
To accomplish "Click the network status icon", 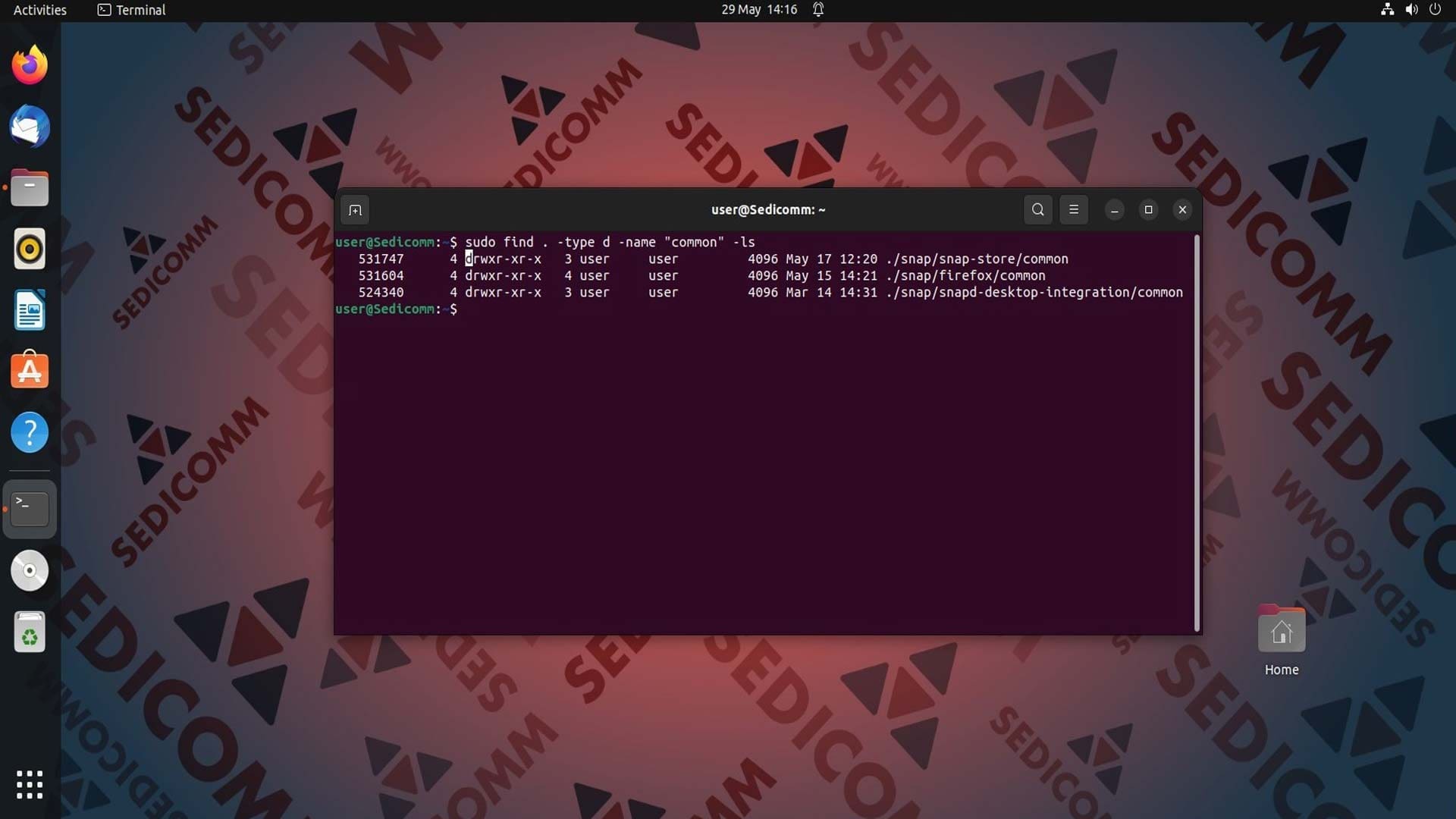I will [1387, 10].
